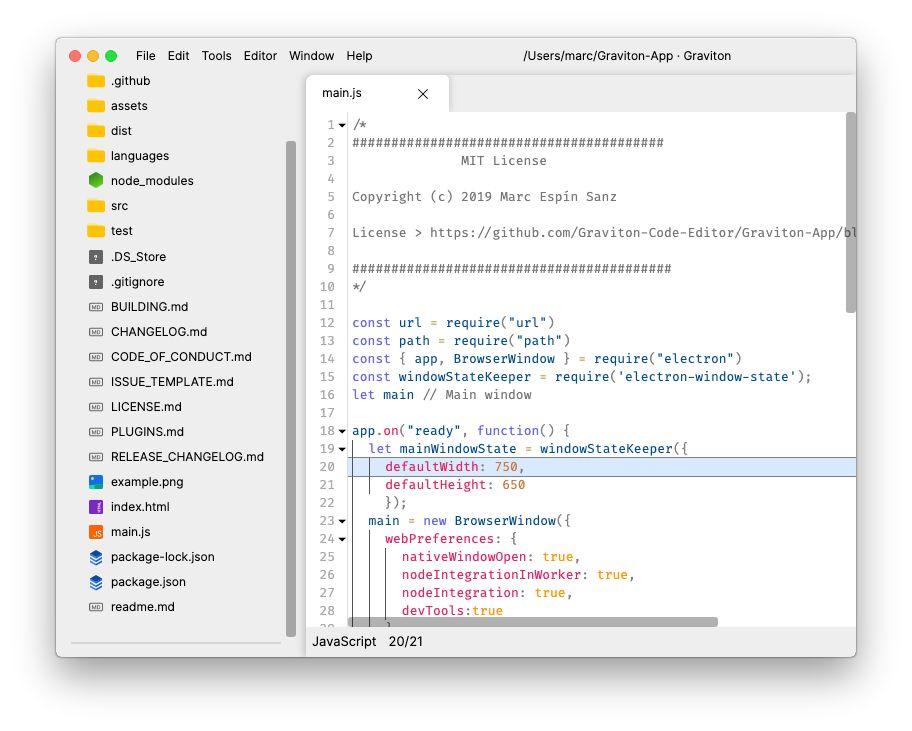Click the example.png image icon
This screenshot has width=912, height=731.
tap(96, 482)
